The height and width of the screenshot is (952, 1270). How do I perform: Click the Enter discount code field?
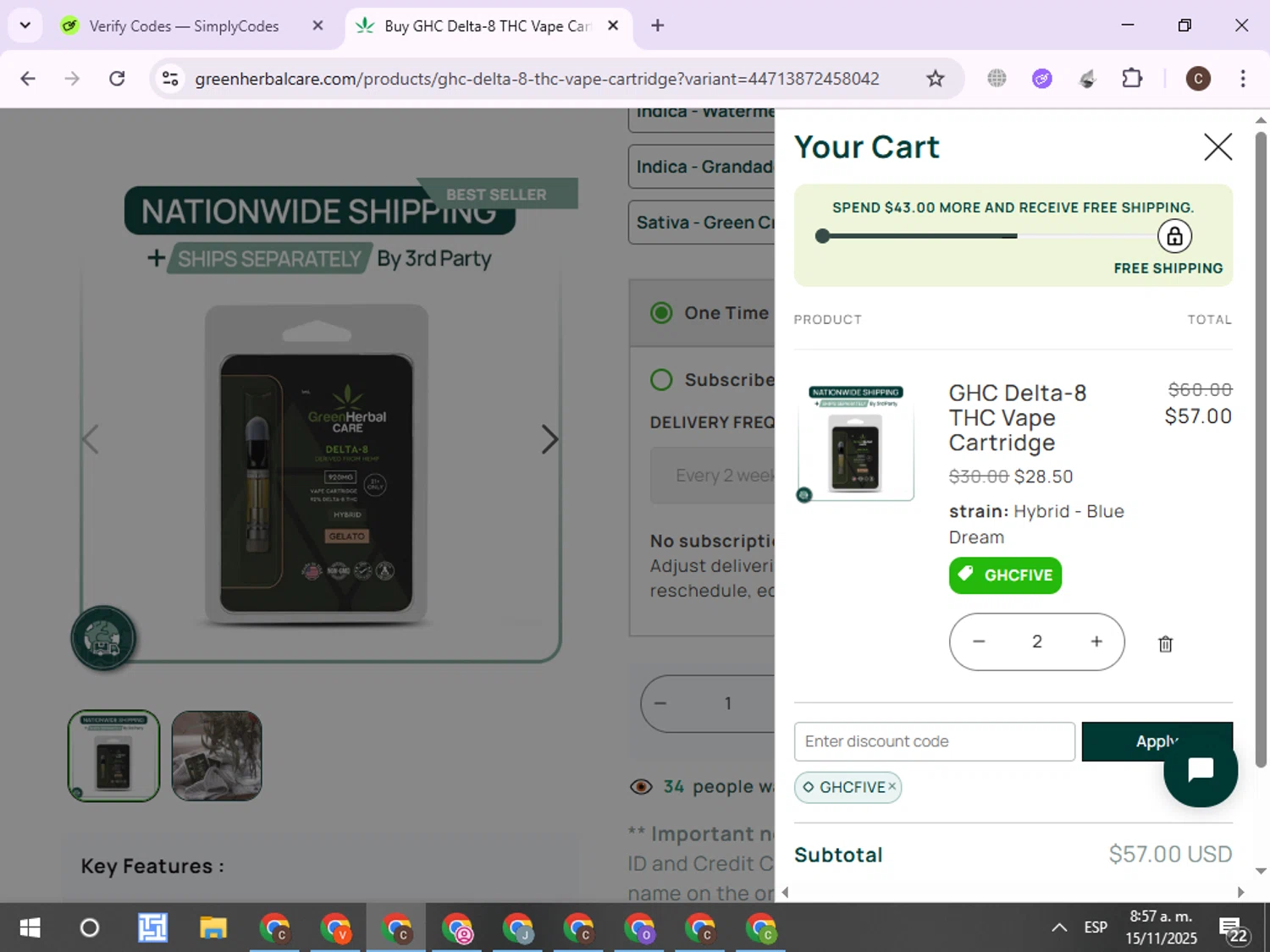(x=935, y=741)
